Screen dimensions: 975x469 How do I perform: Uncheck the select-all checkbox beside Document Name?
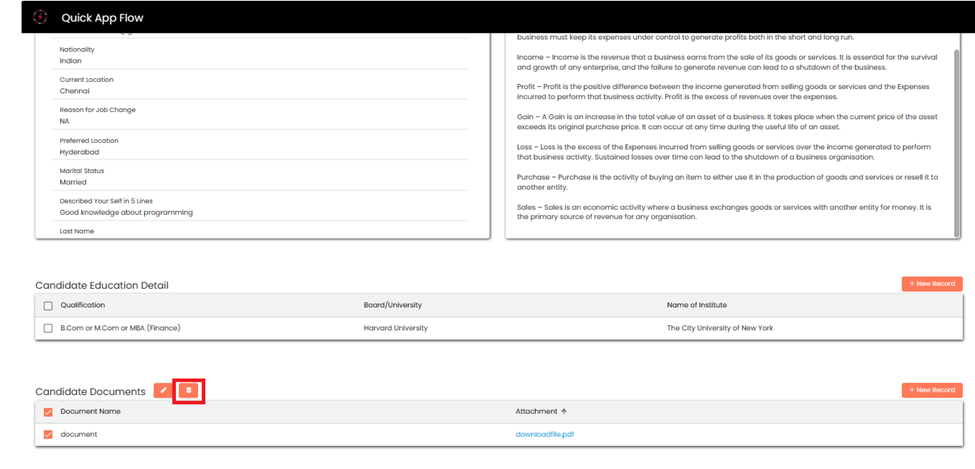tap(48, 411)
